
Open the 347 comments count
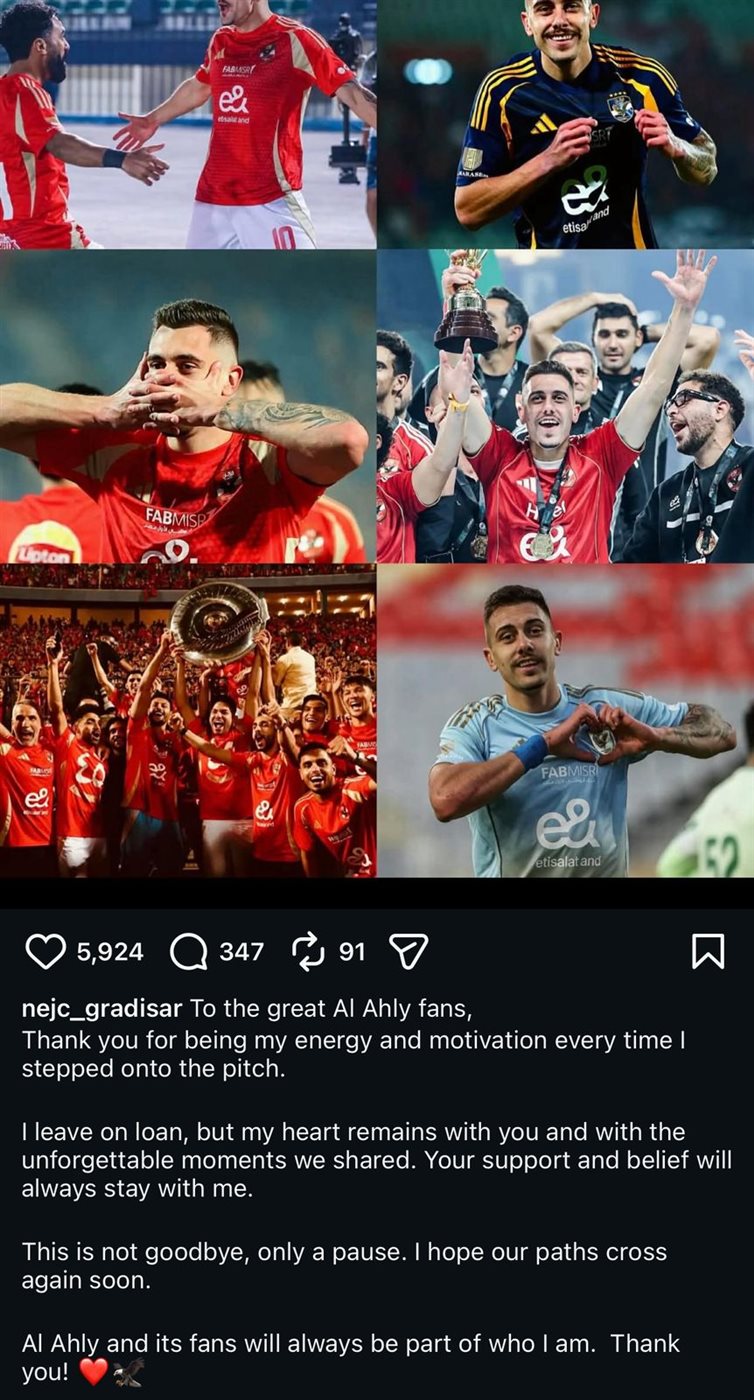(x=241, y=951)
